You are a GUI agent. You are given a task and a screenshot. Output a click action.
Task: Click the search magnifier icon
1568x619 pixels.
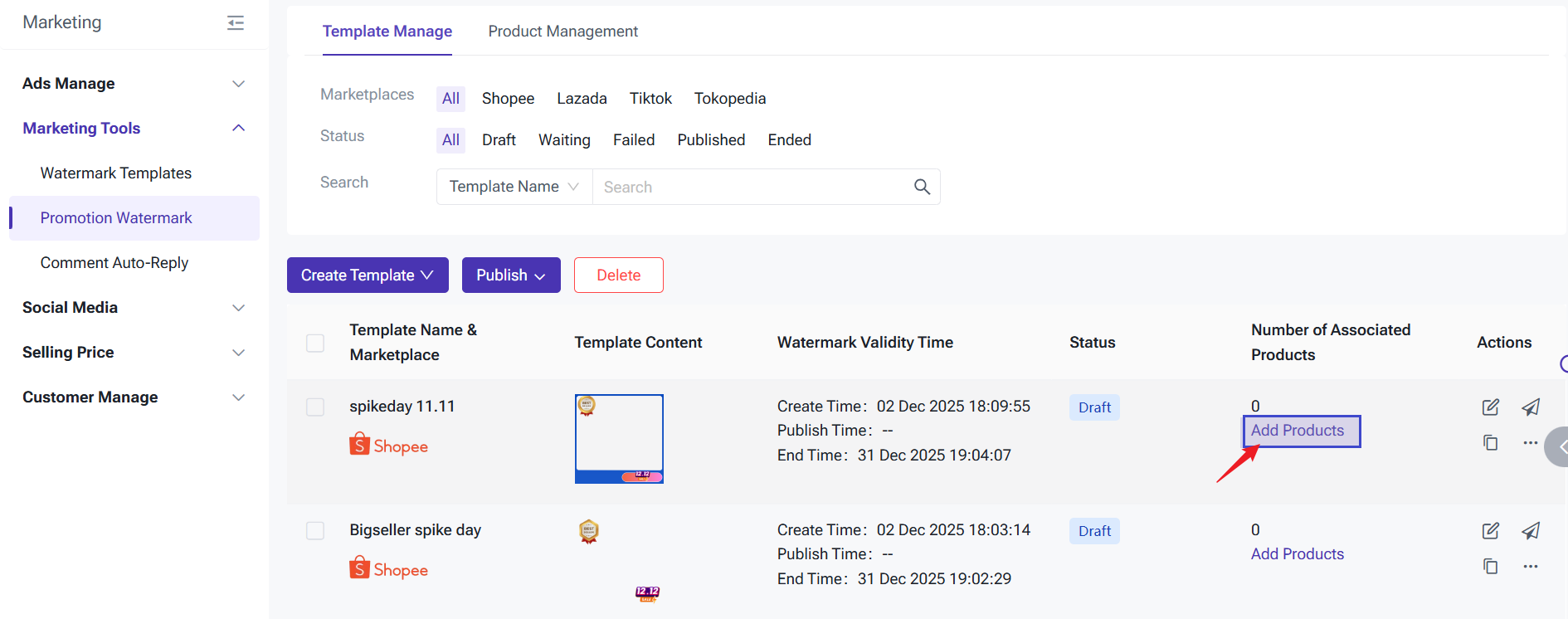(922, 187)
